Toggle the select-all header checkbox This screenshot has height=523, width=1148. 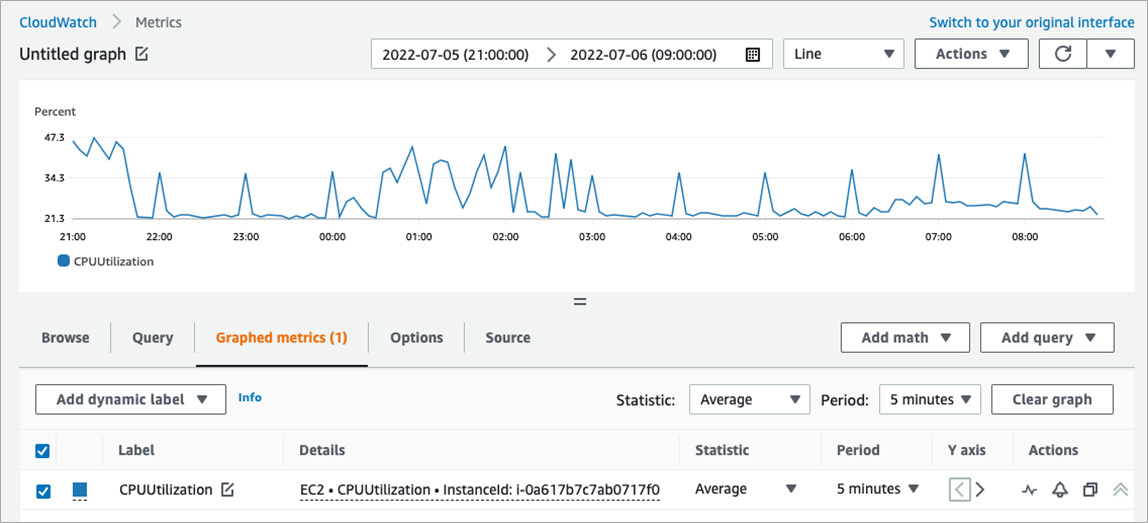click(42, 450)
